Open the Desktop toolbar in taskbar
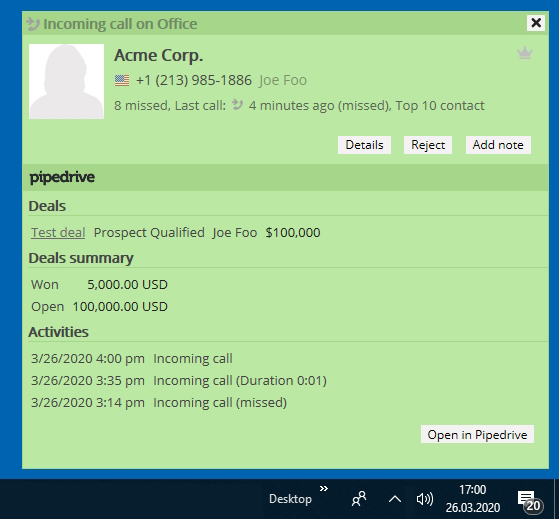 coord(290,499)
